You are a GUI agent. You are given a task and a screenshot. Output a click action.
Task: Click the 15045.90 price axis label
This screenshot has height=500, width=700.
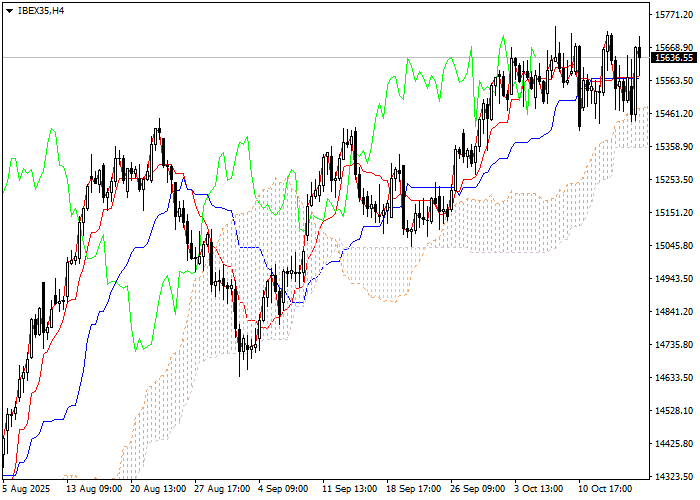[x=673, y=246]
